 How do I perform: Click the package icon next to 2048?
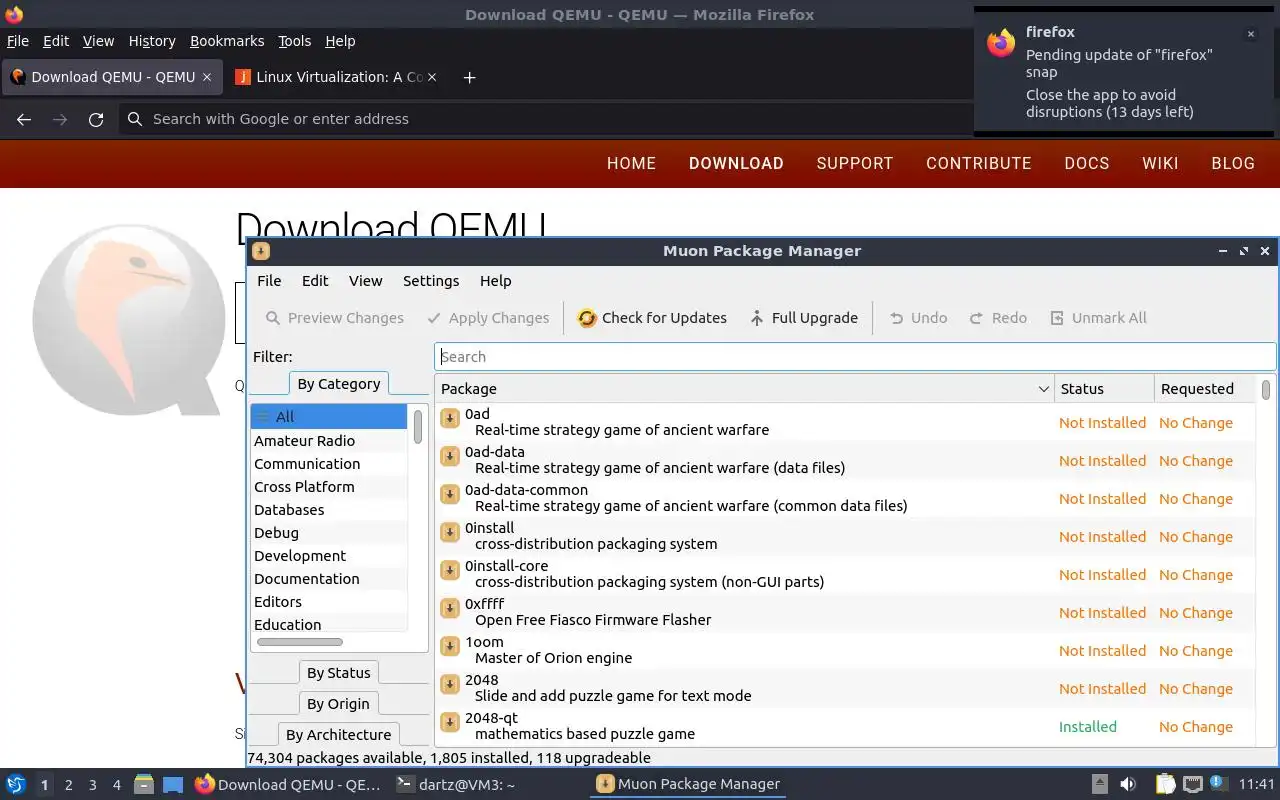pyautogui.click(x=450, y=685)
